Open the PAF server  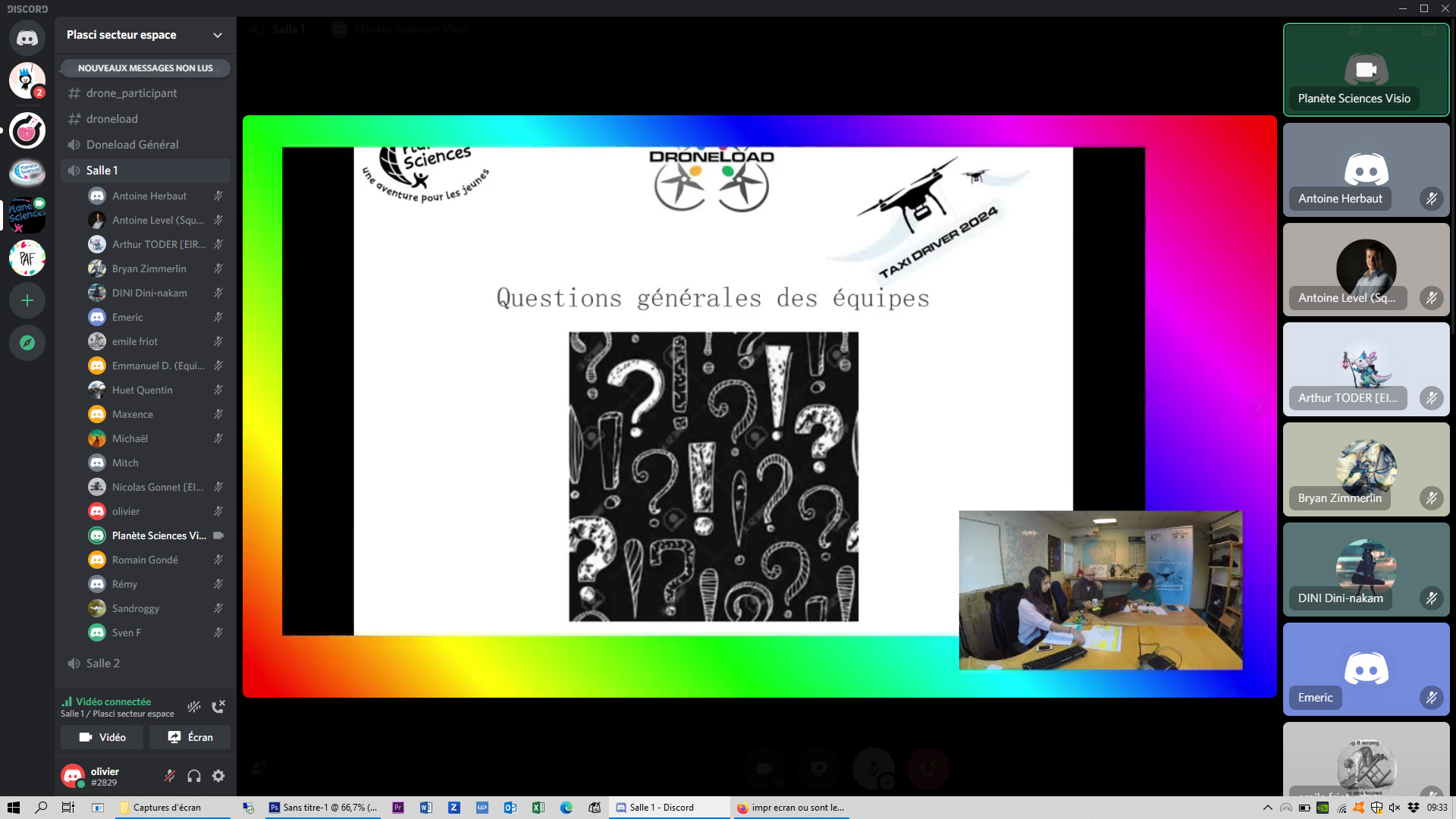tap(27, 258)
